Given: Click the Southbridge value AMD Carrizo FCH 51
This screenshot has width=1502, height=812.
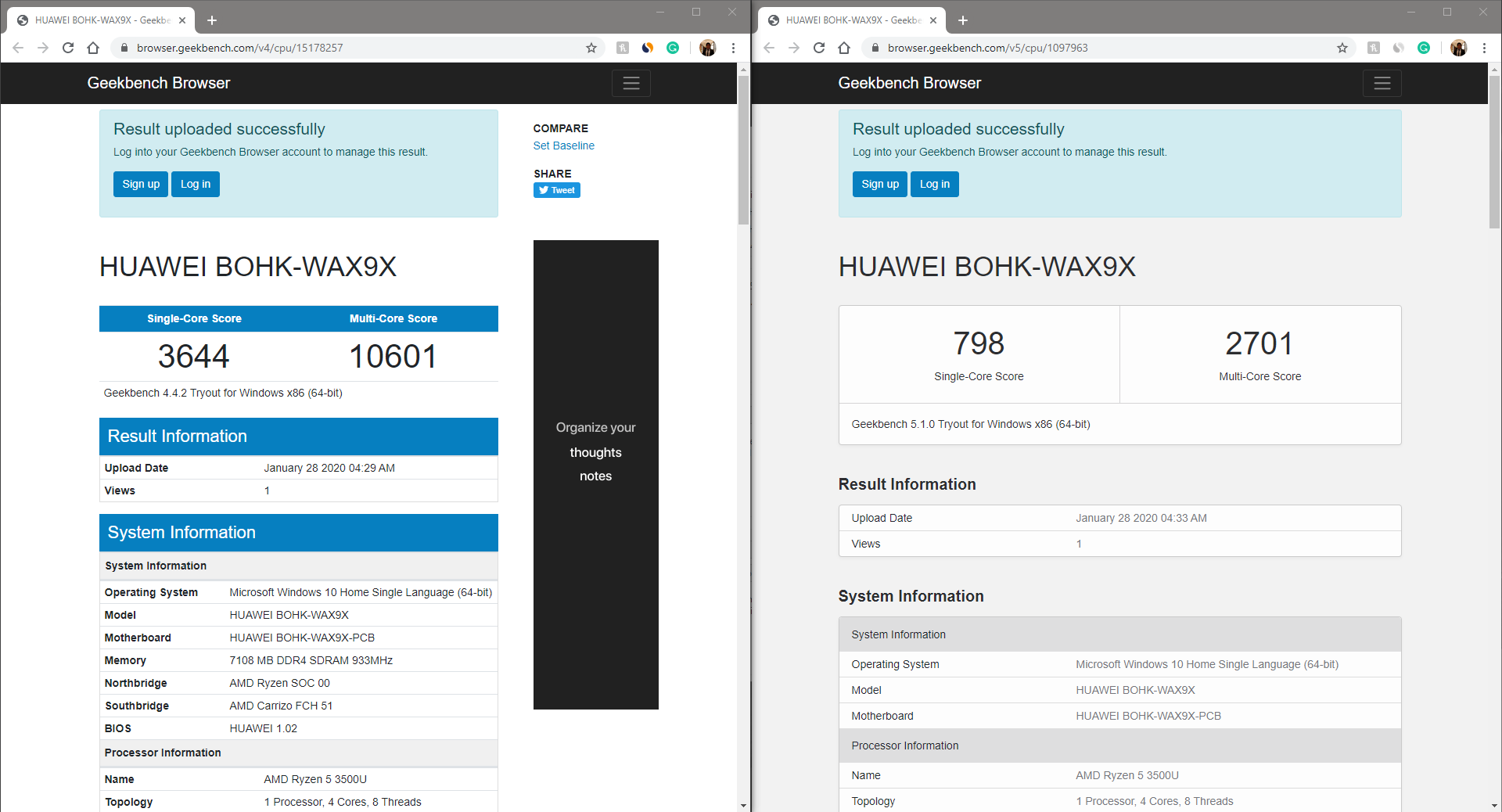Looking at the screenshot, I should [x=281, y=706].
